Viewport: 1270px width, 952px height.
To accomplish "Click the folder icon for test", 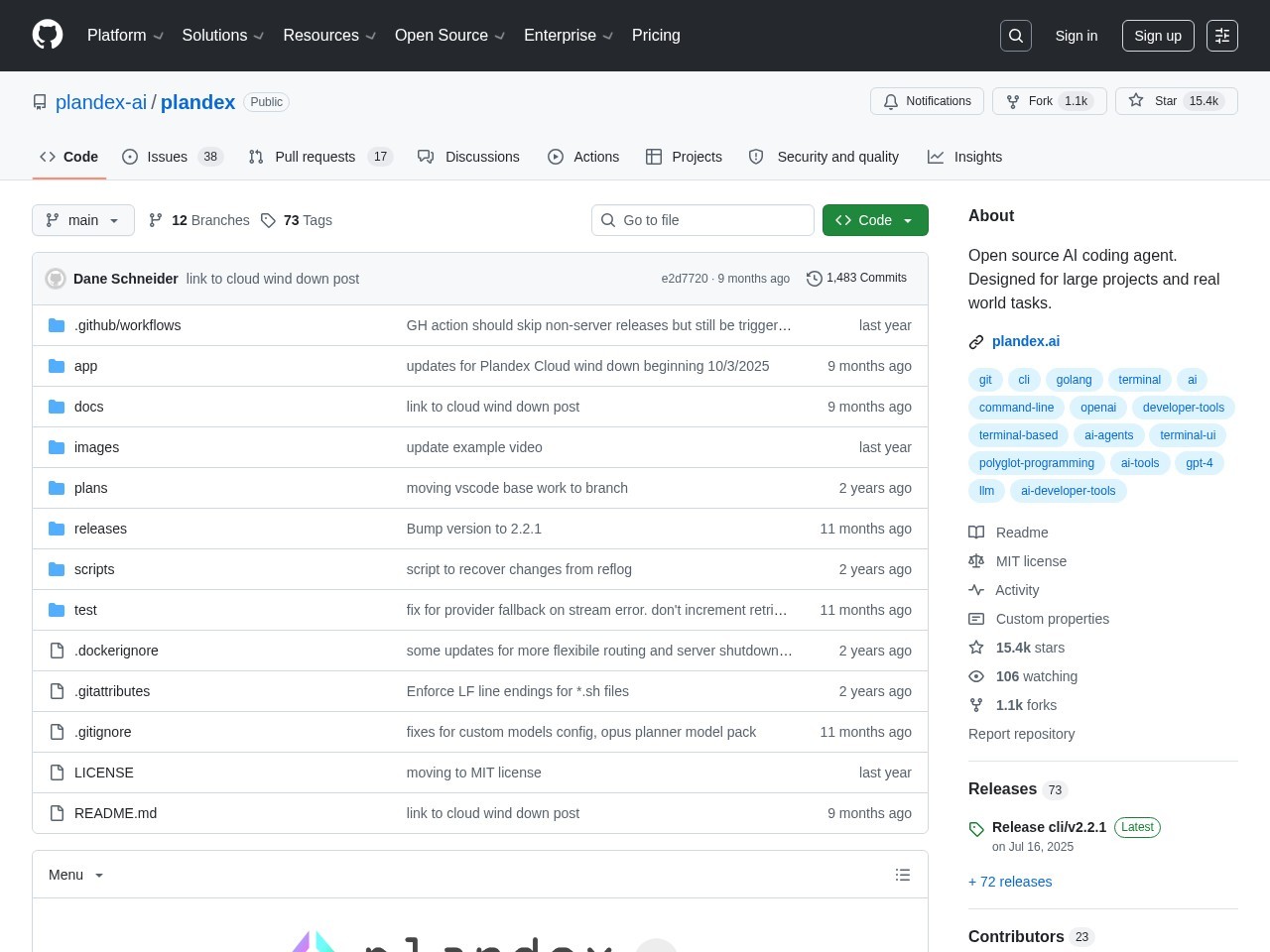I will pos(57,610).
